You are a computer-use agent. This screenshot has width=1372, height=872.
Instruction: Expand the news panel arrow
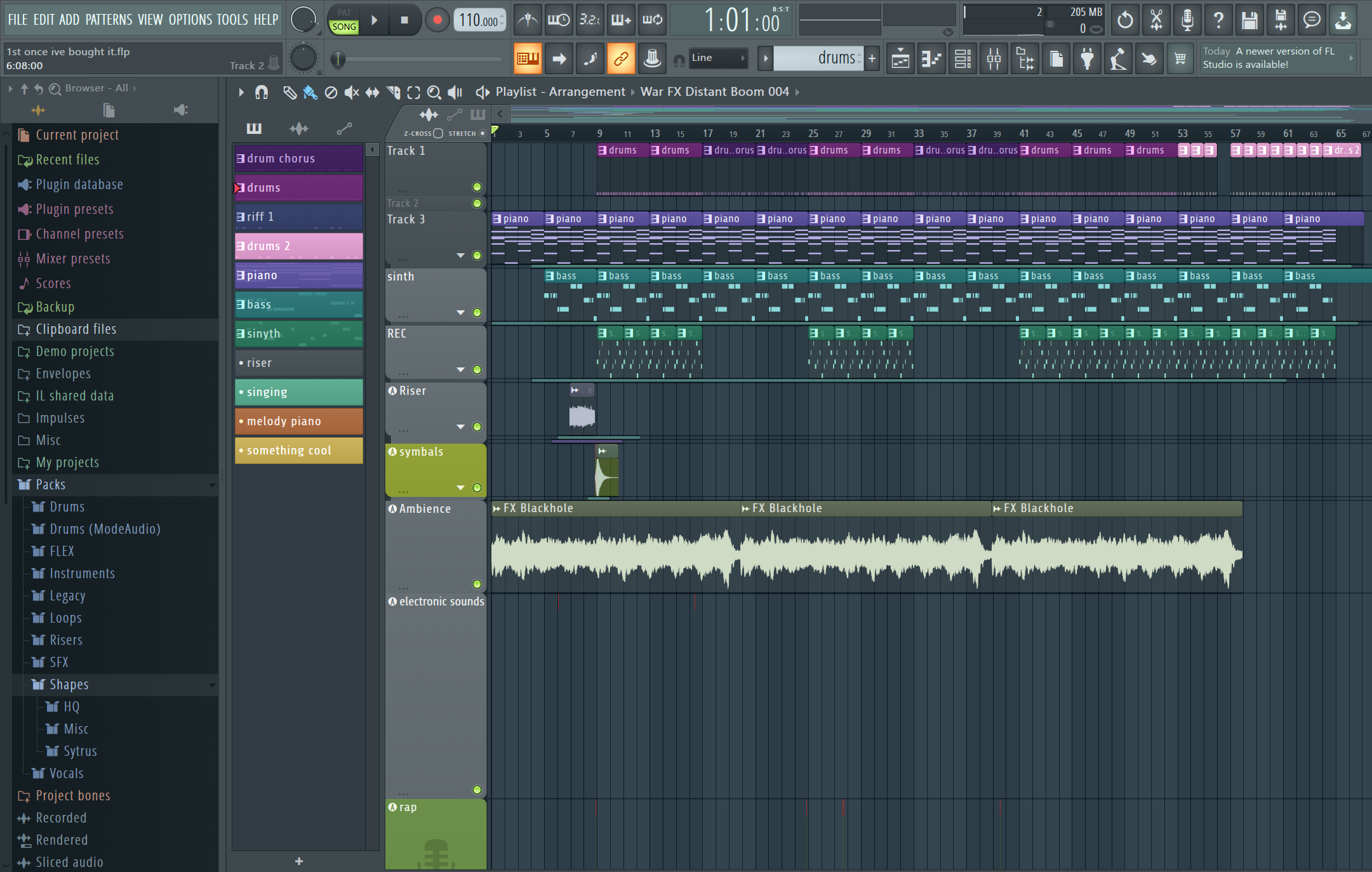(x=1351, y=58)
